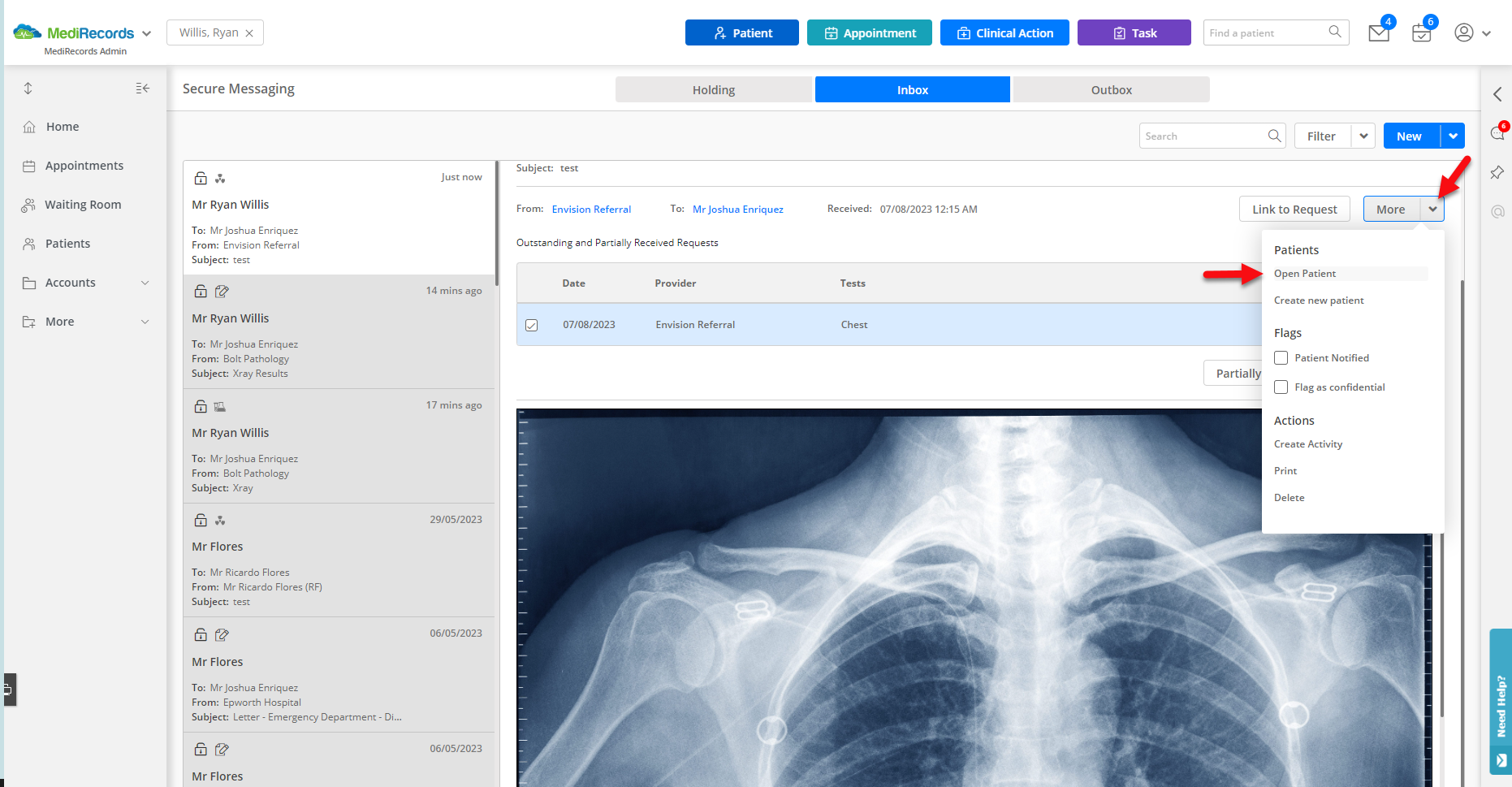1512x787 pixels.
Task: Click the message list scrollbar
Action: (x=496, y=223)
